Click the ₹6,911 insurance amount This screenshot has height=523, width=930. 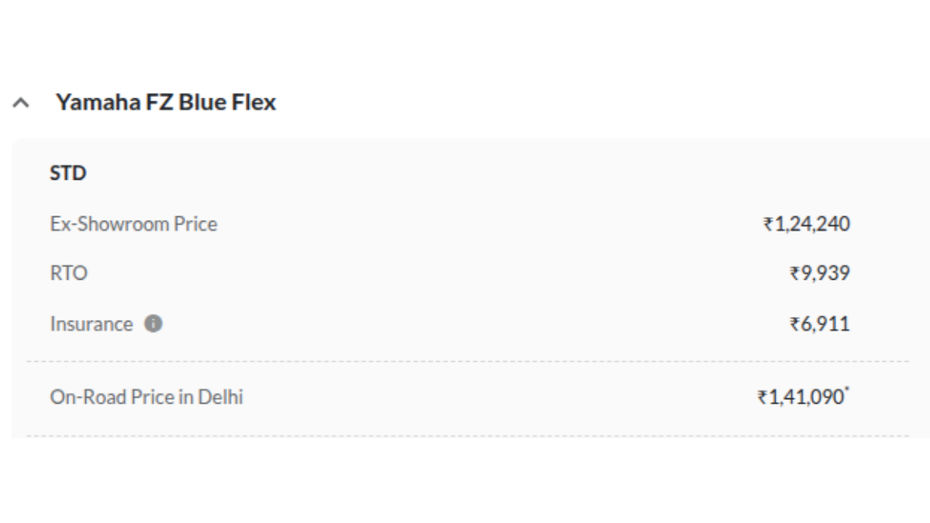[x=820, y=324]
